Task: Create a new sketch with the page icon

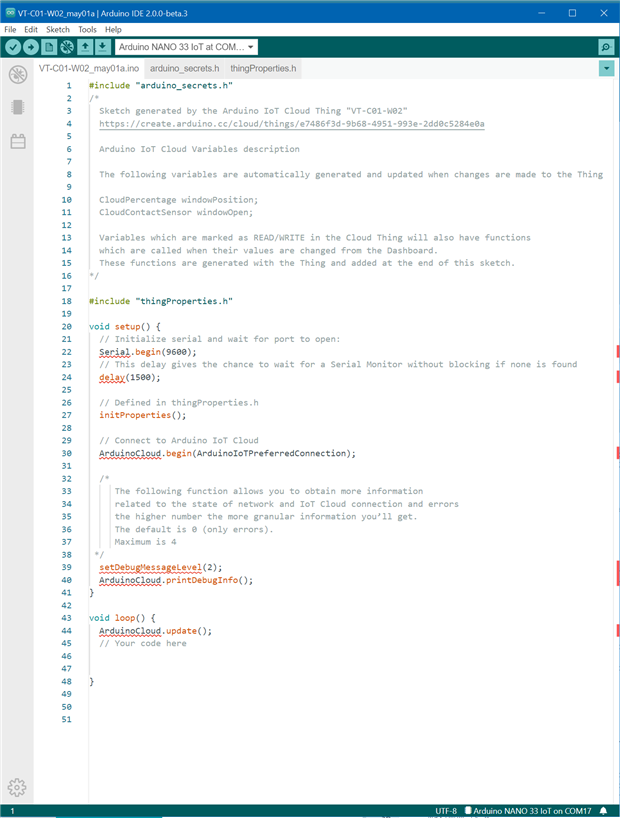Action: (49, 47)
